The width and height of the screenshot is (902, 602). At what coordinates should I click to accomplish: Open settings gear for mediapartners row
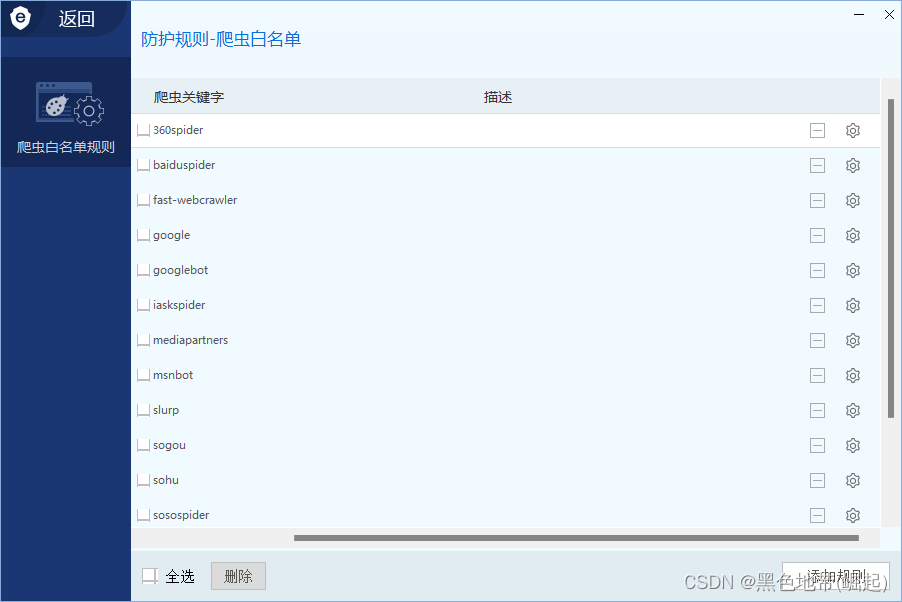point(853,341)
